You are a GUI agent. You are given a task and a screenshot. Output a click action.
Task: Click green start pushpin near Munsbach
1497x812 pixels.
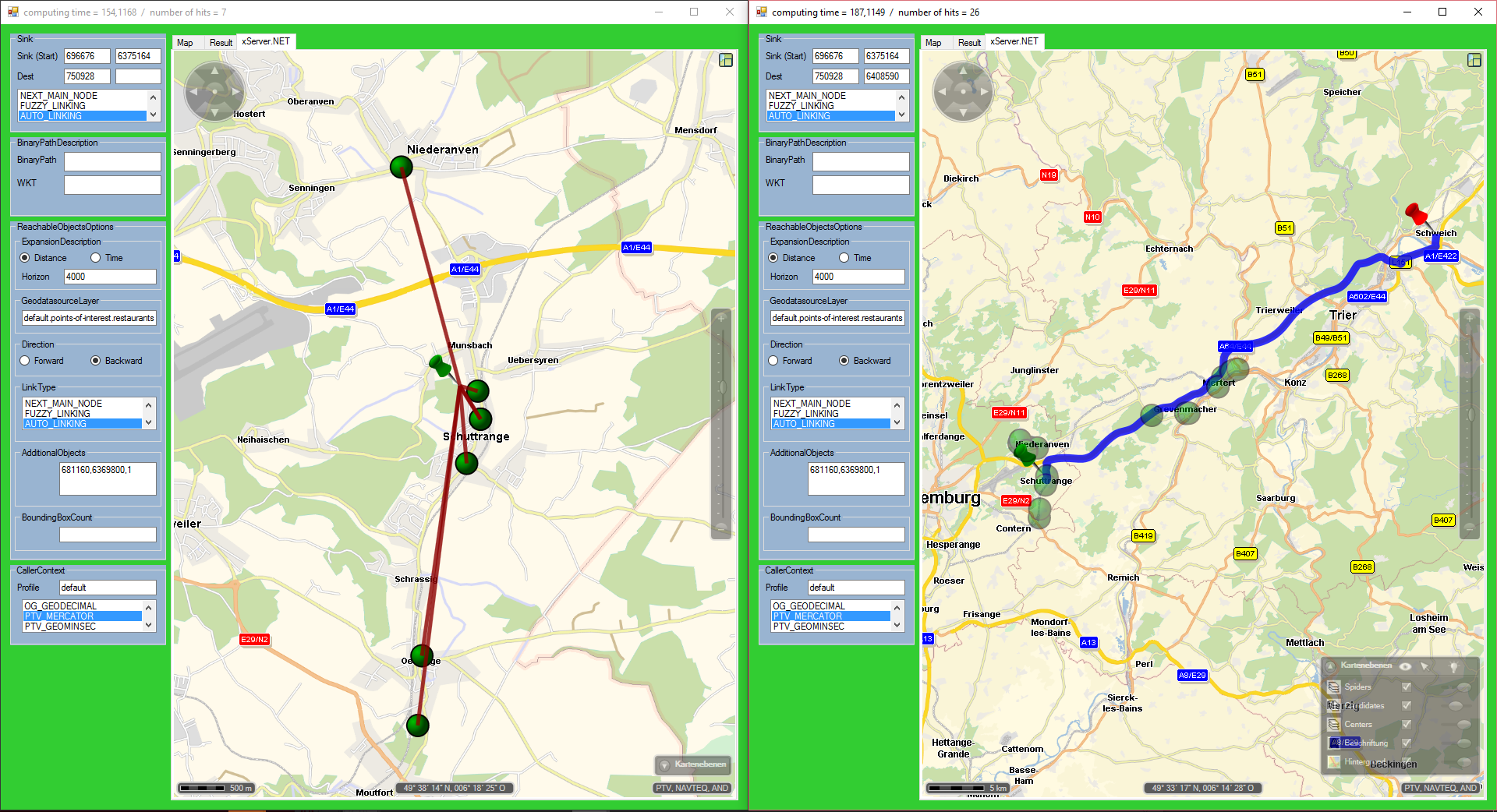click(x=439, y=365)
